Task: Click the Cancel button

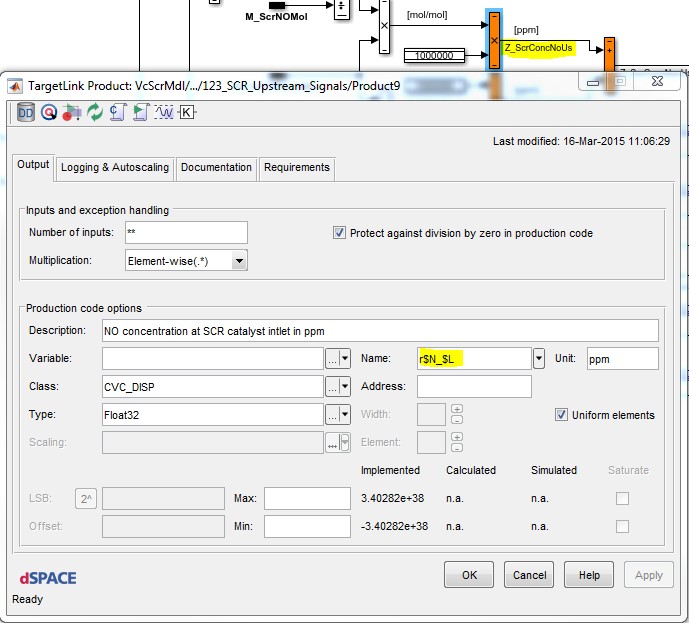Action: pos(530,575)
